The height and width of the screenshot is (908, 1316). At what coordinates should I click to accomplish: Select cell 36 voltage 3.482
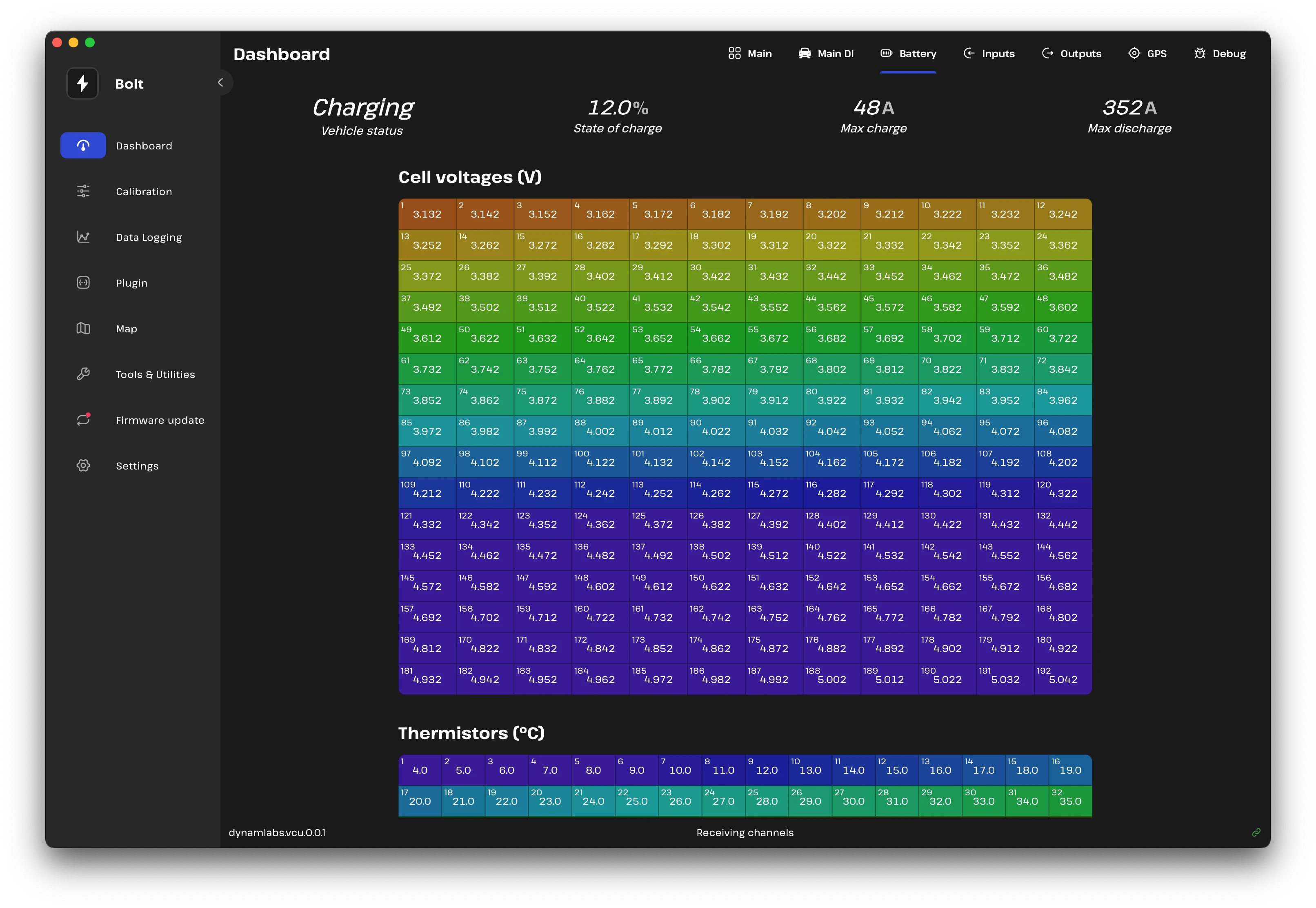1063,276
